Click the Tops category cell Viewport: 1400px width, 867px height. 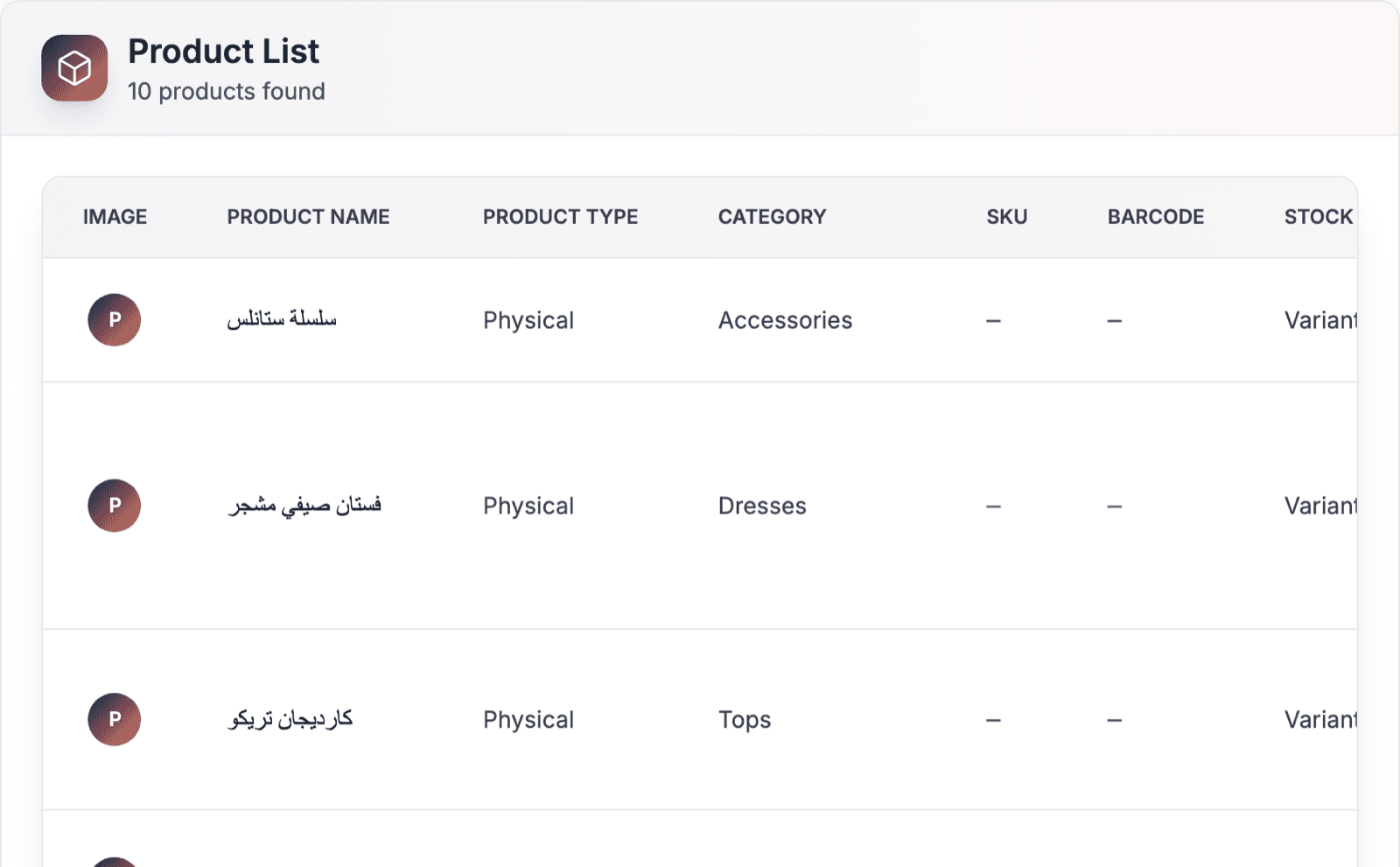pos(745,720)
